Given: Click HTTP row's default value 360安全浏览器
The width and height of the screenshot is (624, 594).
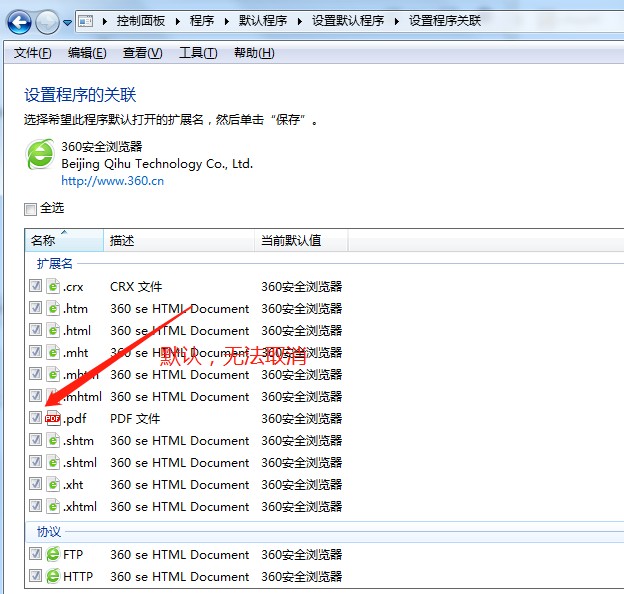Looking at the screenshot, I should [x=302, y=576].
